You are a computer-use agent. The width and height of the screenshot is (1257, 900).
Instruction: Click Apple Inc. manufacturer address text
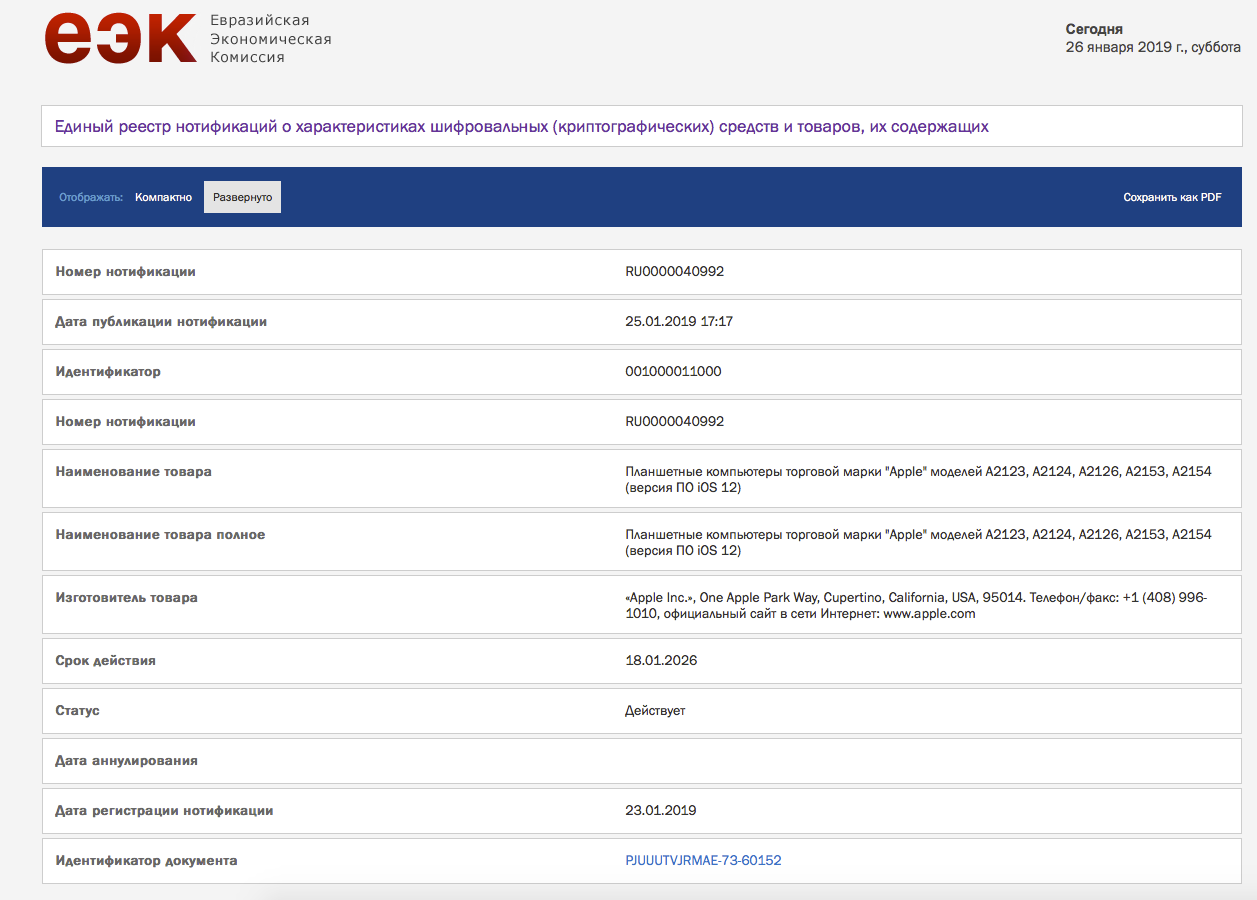916,605
